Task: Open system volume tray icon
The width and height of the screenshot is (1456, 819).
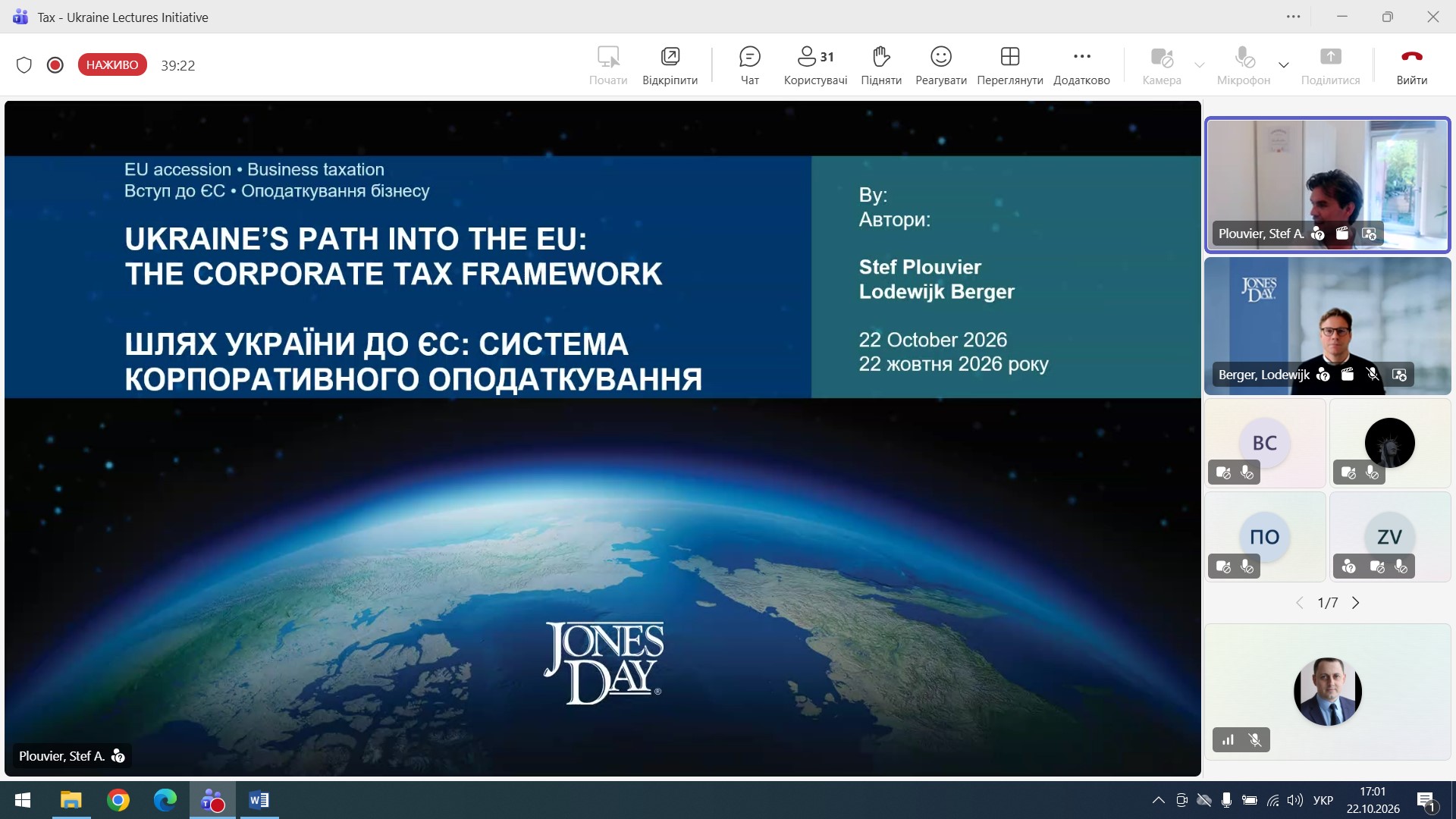Action: tap(1295, 800)
